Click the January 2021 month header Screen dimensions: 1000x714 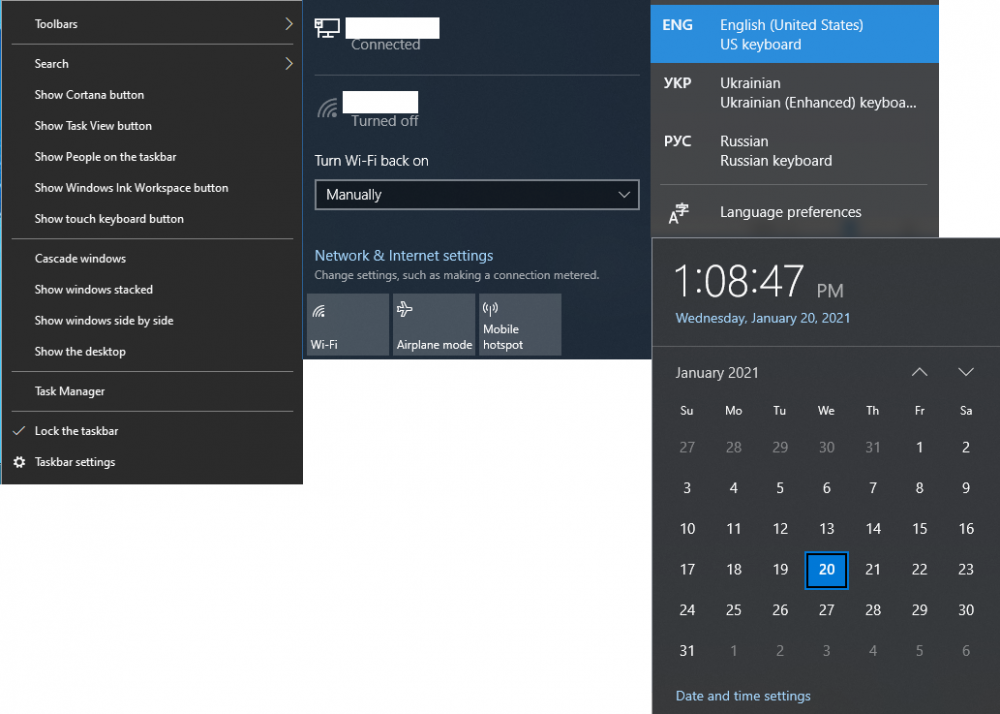(x=717, y=373)
